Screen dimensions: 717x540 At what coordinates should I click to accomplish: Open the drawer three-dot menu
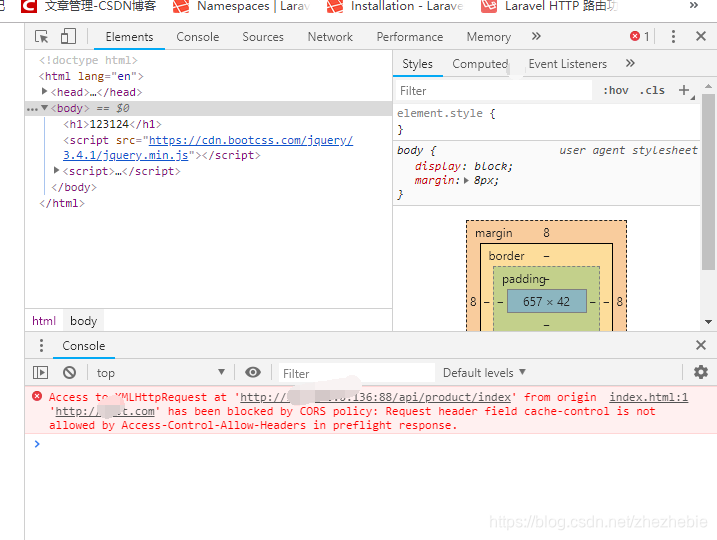(41, 346)
